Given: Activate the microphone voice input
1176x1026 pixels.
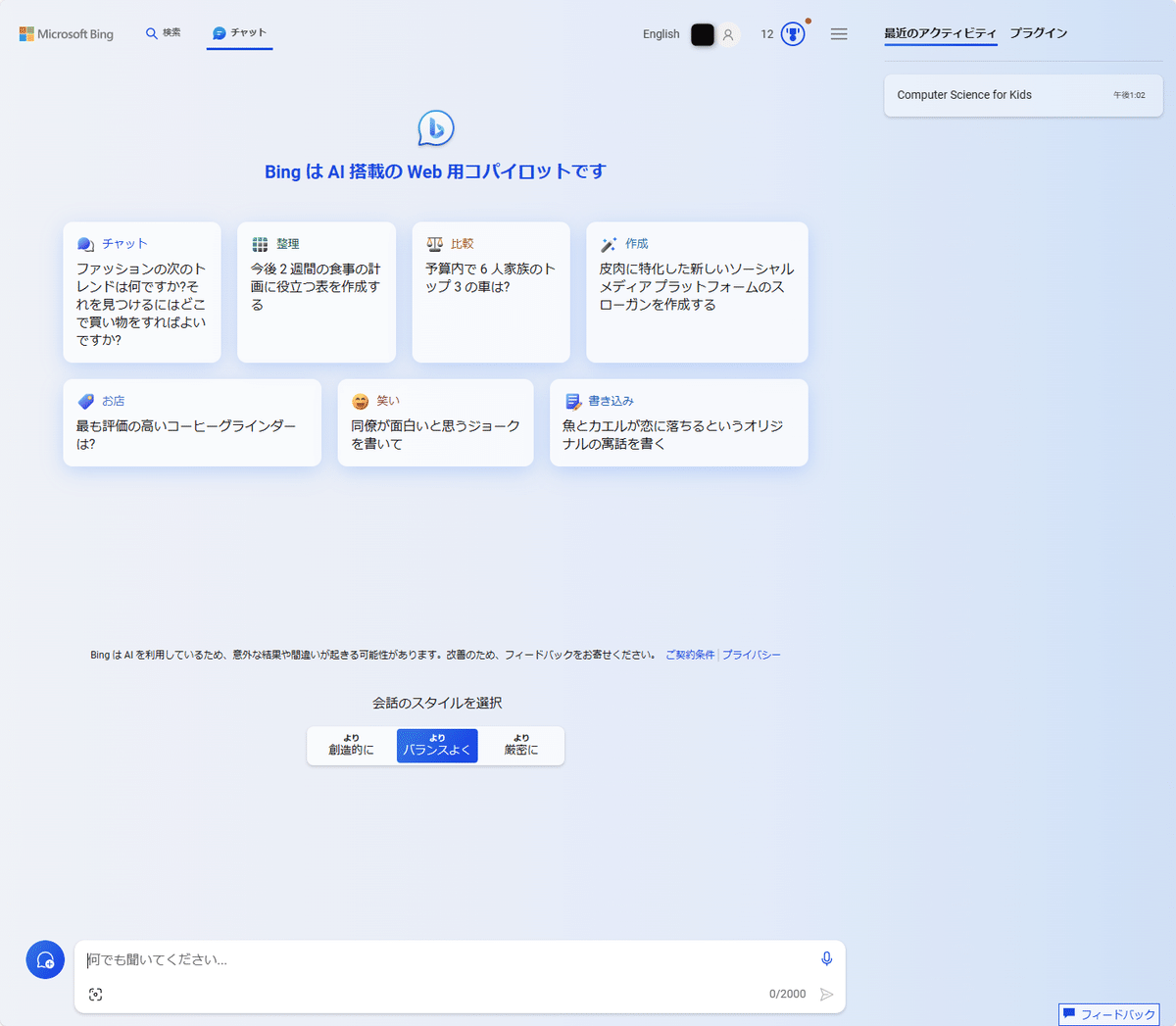Looking at the screenshot, I should [x=827, y=959].
